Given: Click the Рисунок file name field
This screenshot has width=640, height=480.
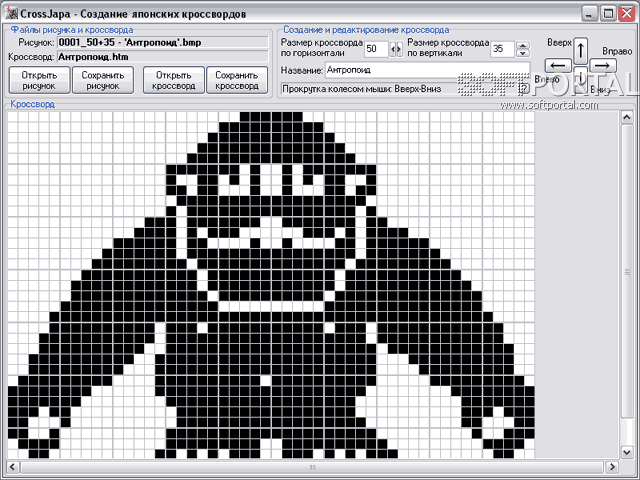Looking at the screenshot, I should [x=162, y=42].
